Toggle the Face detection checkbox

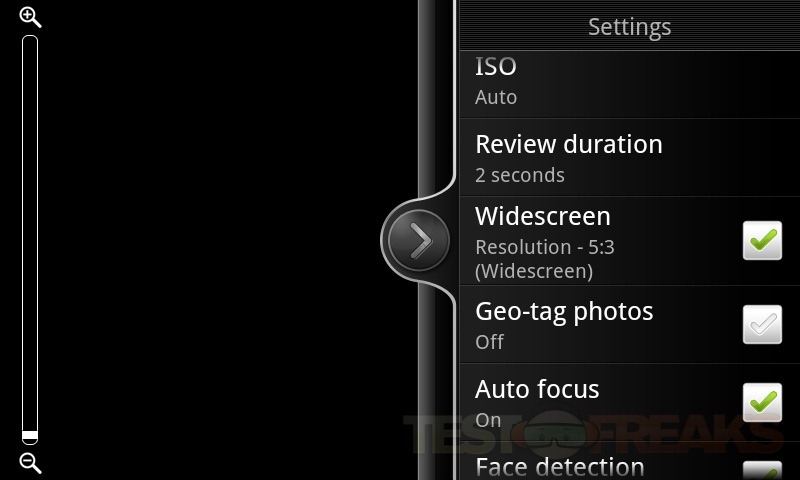point(762,470)
